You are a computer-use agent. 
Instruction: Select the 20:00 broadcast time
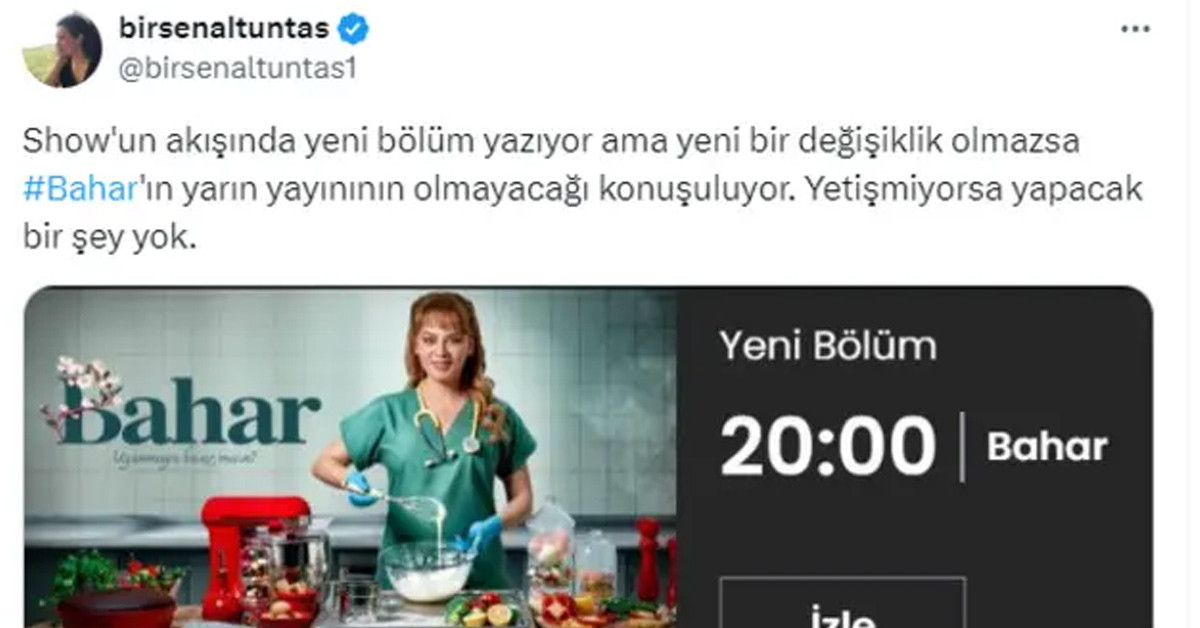tap(827, 445)
